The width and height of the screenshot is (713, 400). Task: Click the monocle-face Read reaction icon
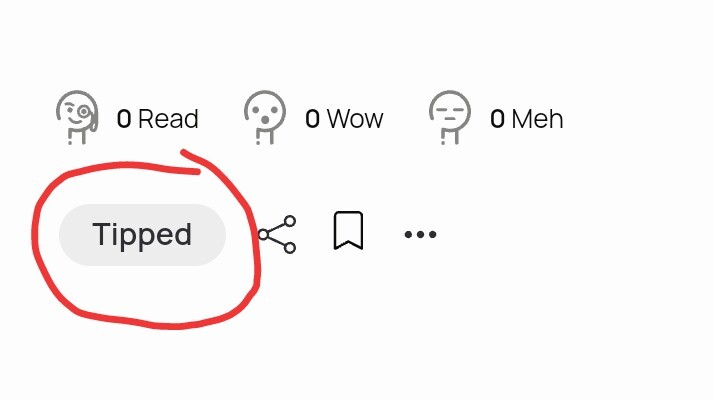click(x=77, y=117)
